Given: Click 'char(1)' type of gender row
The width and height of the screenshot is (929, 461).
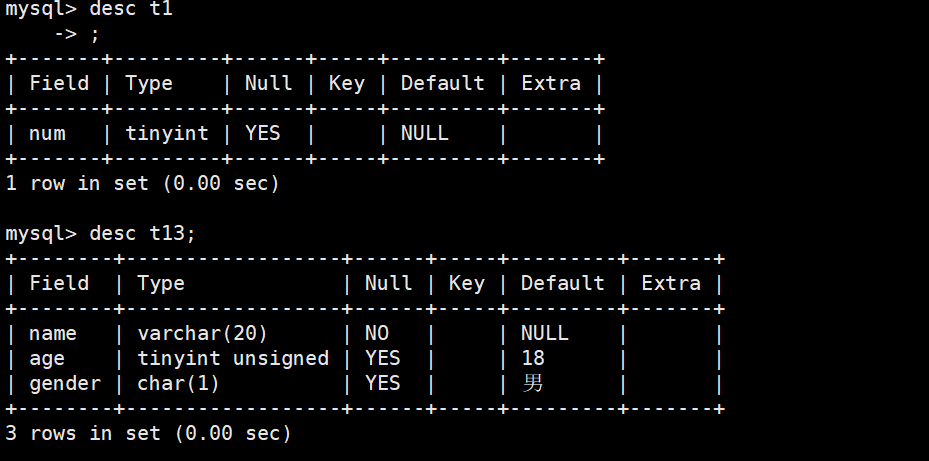Looking at the screenshot, I should [x=178, y=383].
